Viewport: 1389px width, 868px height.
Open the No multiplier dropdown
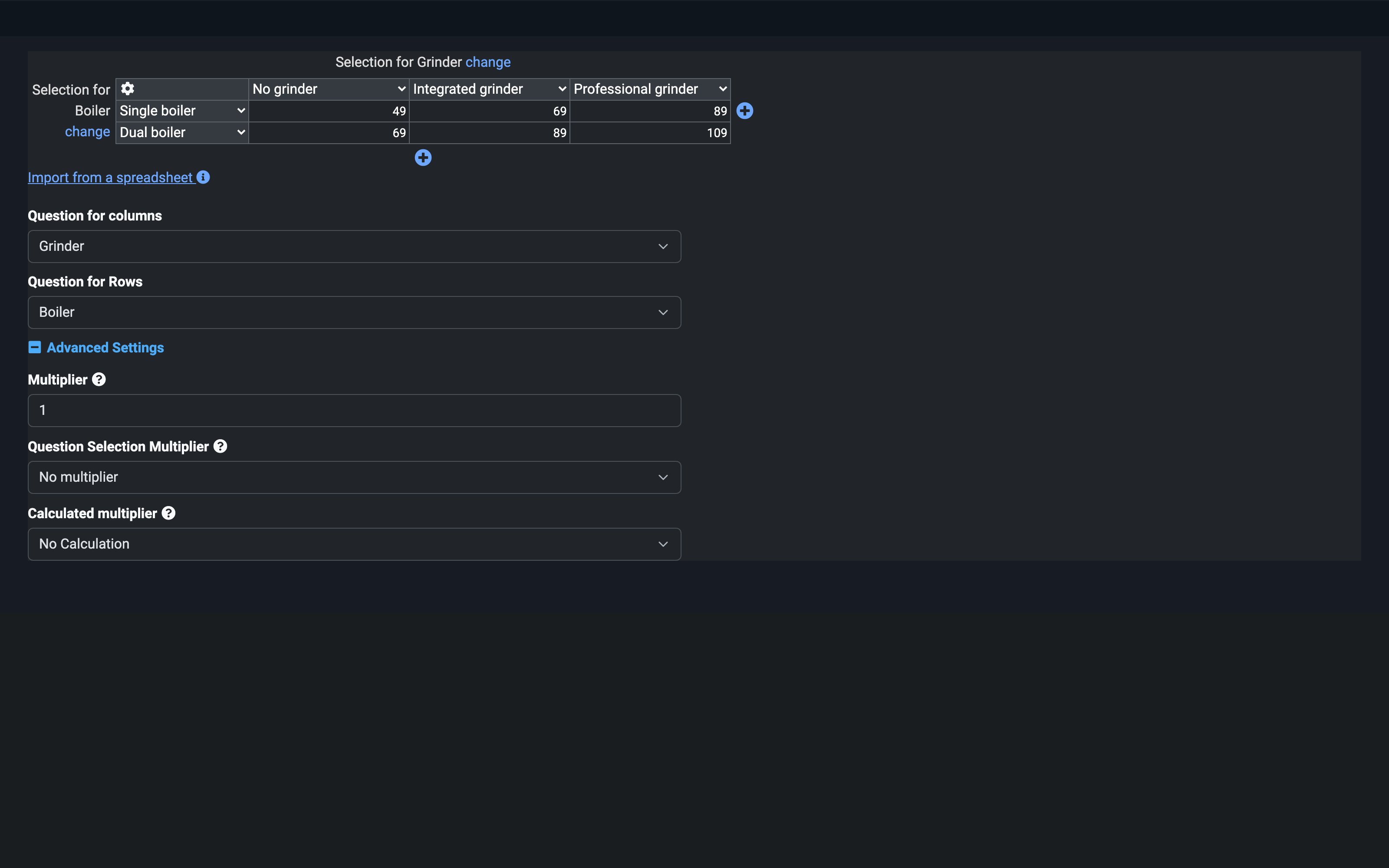(354, 477)
